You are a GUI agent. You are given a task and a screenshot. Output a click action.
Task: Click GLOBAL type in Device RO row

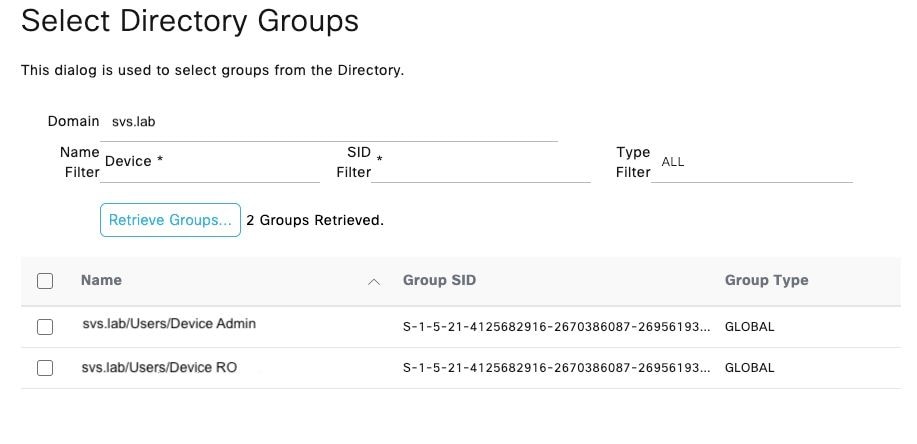pos(749,368)
